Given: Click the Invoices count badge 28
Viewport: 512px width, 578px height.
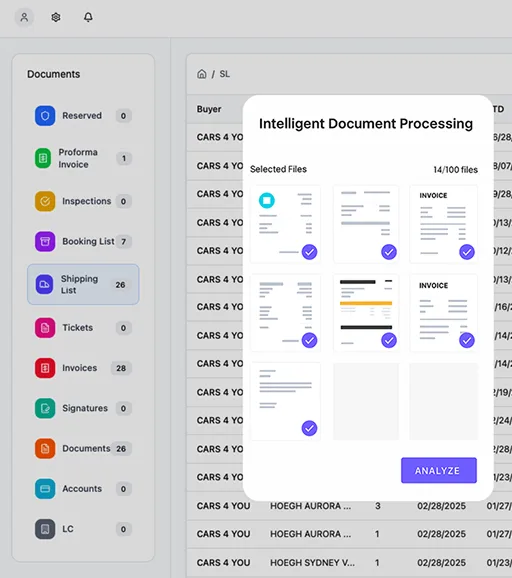Looking at the screenshot, I should [x=121, y=368].
